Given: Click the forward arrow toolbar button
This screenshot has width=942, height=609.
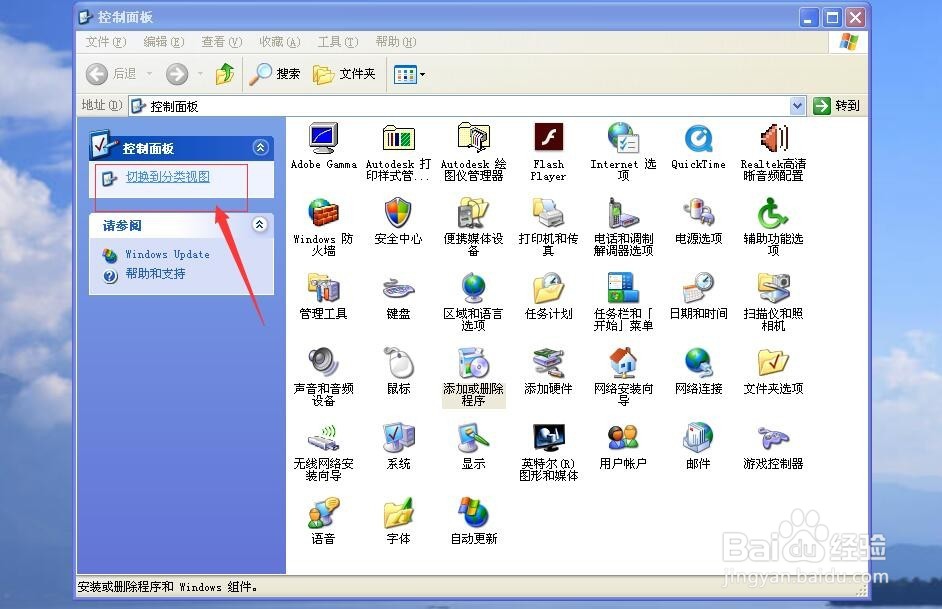Looking at the screenshot, I should pyautogui.click(x=177, y=74).
